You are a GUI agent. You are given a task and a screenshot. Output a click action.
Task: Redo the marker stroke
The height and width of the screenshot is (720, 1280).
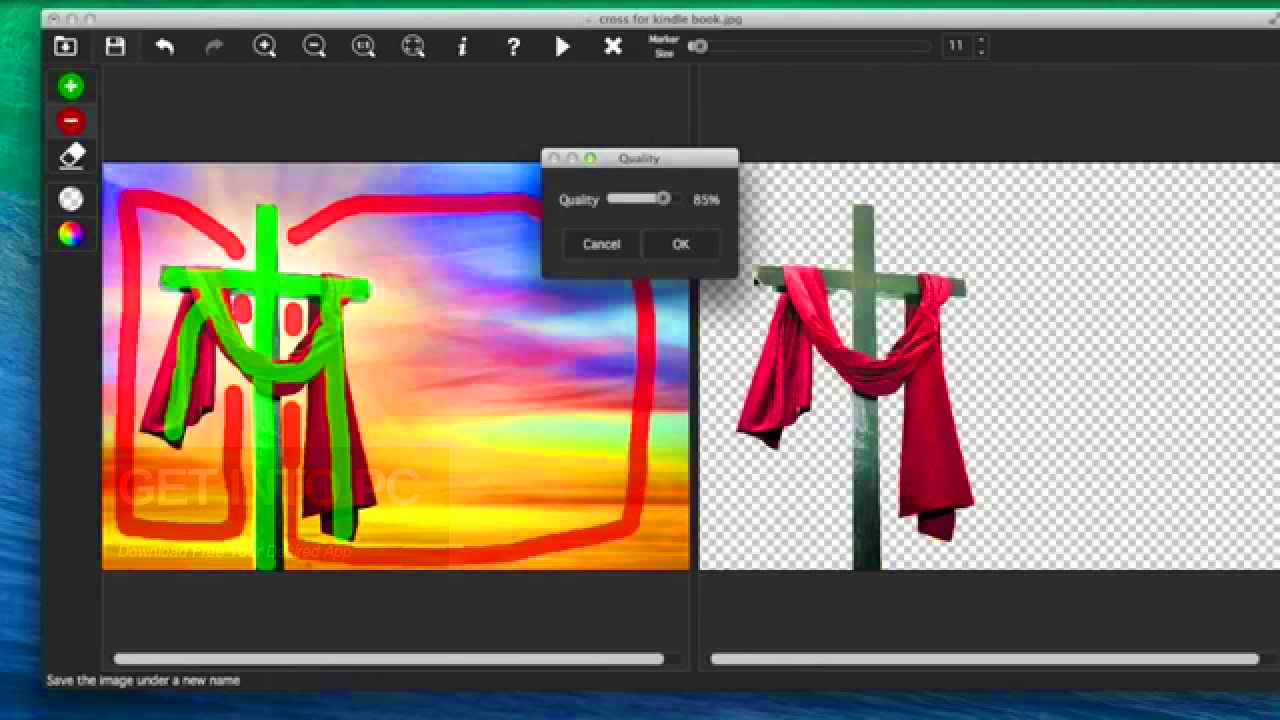coord(214,46)
